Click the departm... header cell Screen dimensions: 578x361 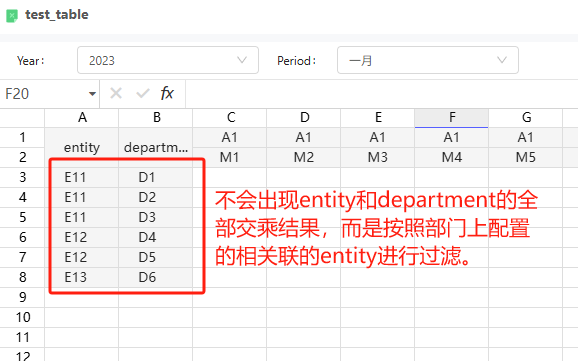click(156, 147)
